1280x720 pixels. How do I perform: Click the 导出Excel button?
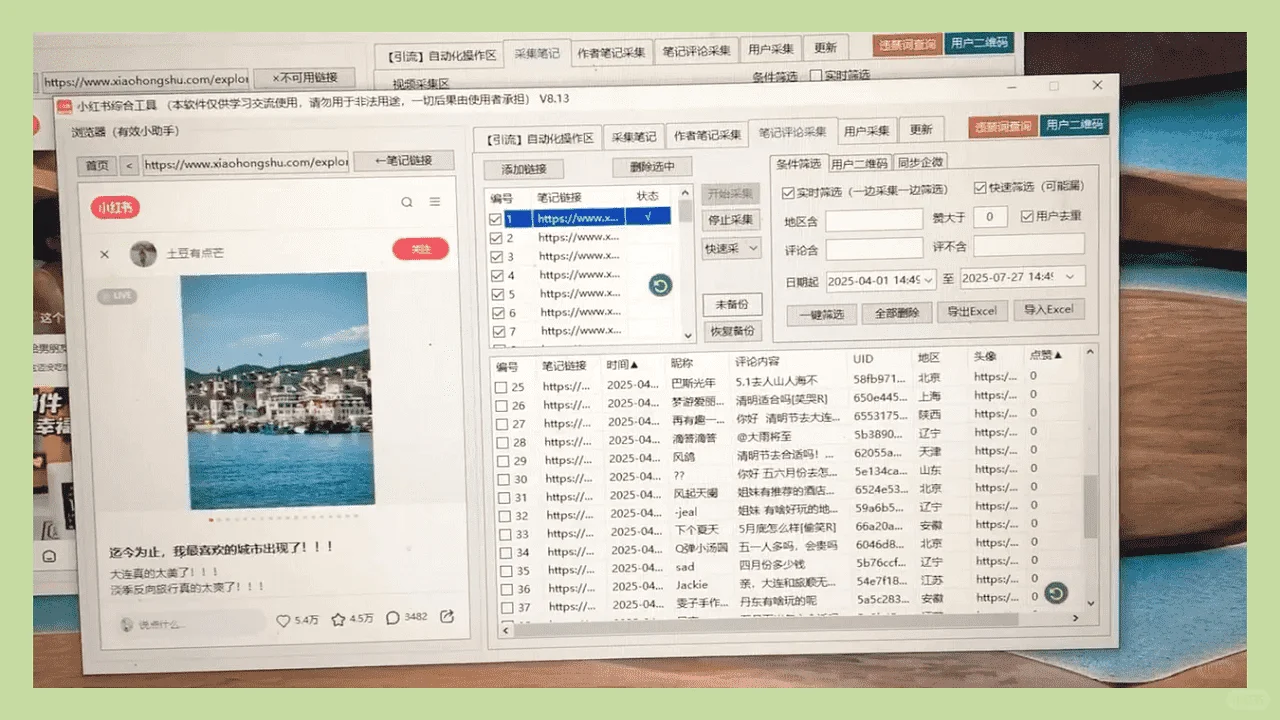click(x=972, y=310)
